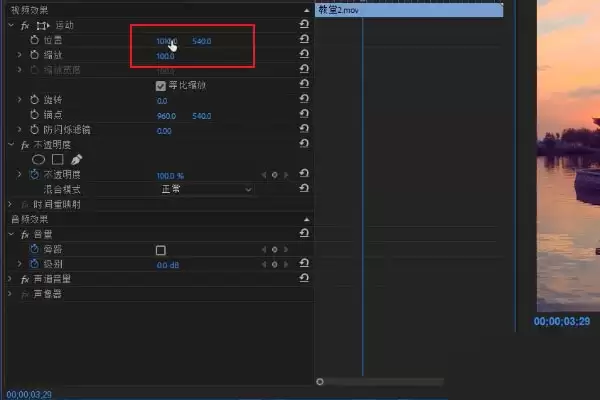Expand the 级别 parameter

19,264
